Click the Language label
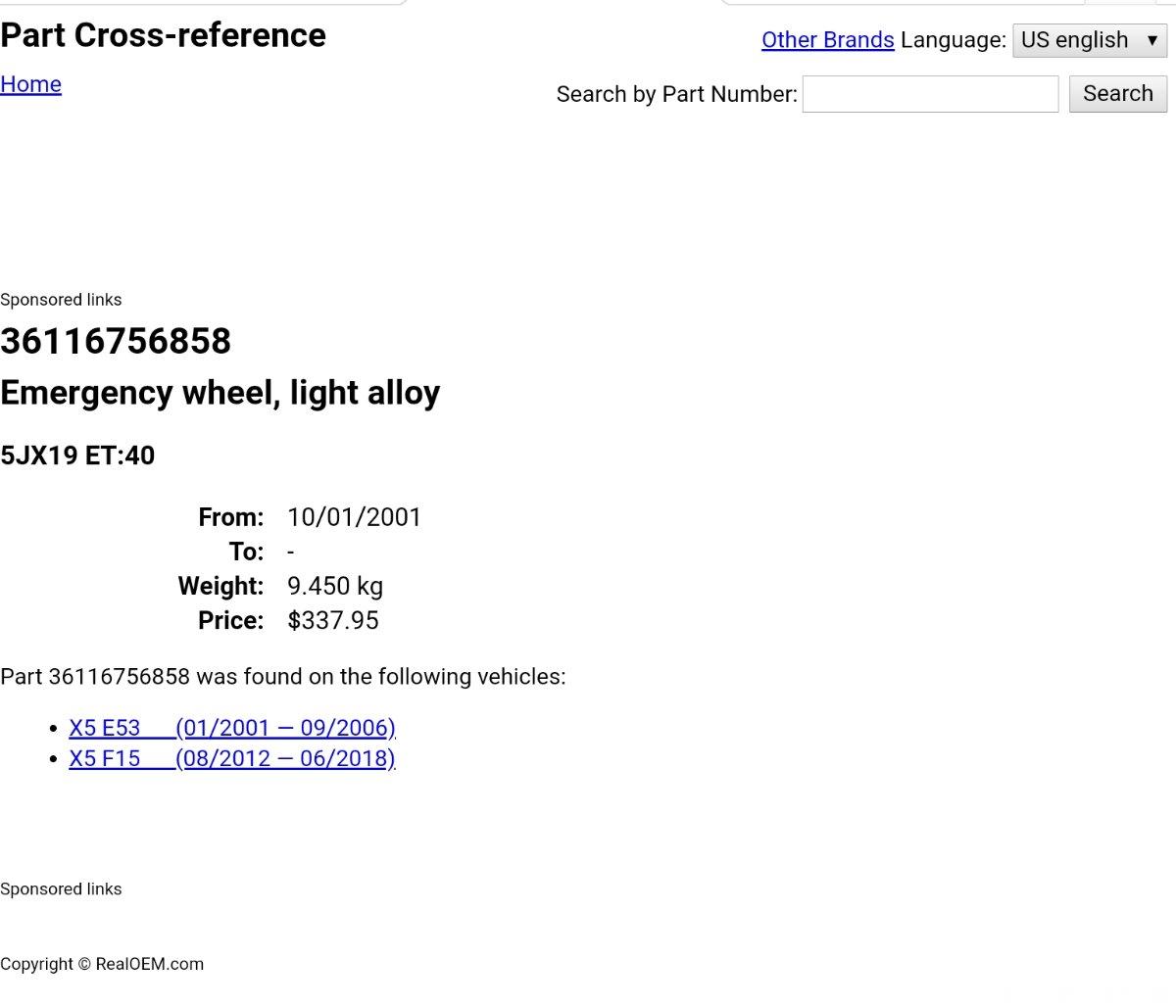The height and width of the screenshot is (1008, 1176). (x=954, y=40)
